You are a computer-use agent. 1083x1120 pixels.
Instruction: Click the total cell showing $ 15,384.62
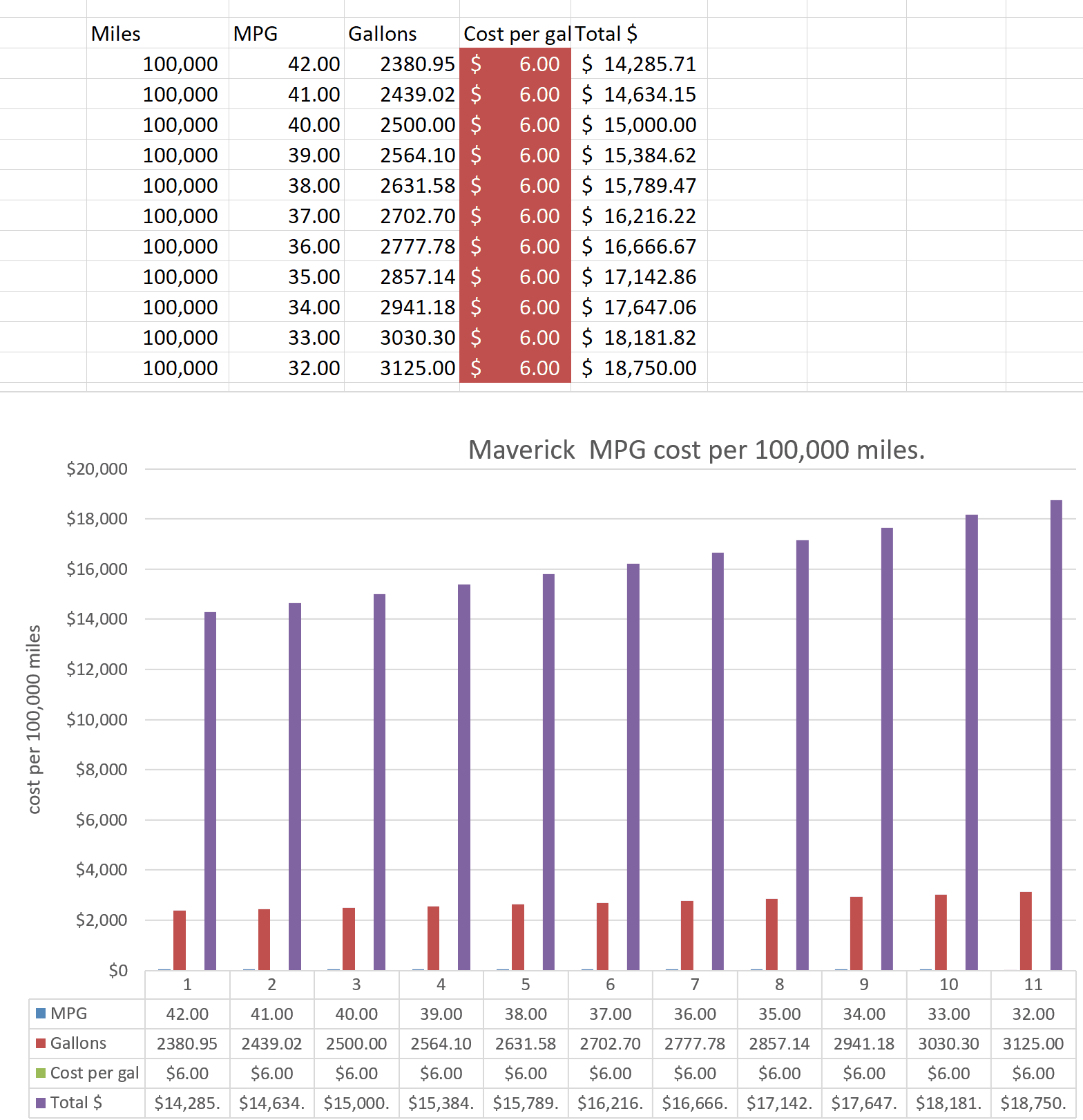pos(639,155)
